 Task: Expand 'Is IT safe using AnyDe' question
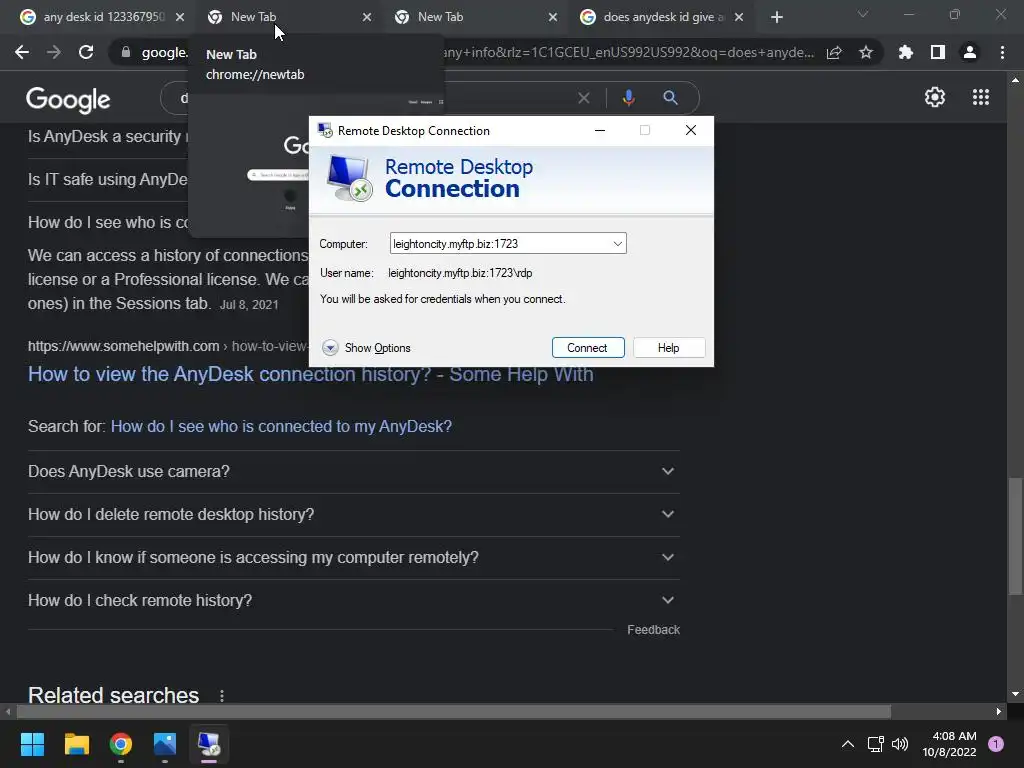coord(108,180)
